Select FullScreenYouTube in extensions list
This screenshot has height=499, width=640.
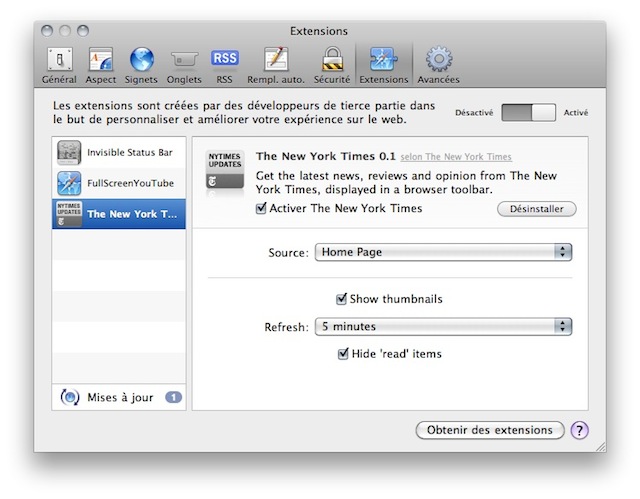119,183
